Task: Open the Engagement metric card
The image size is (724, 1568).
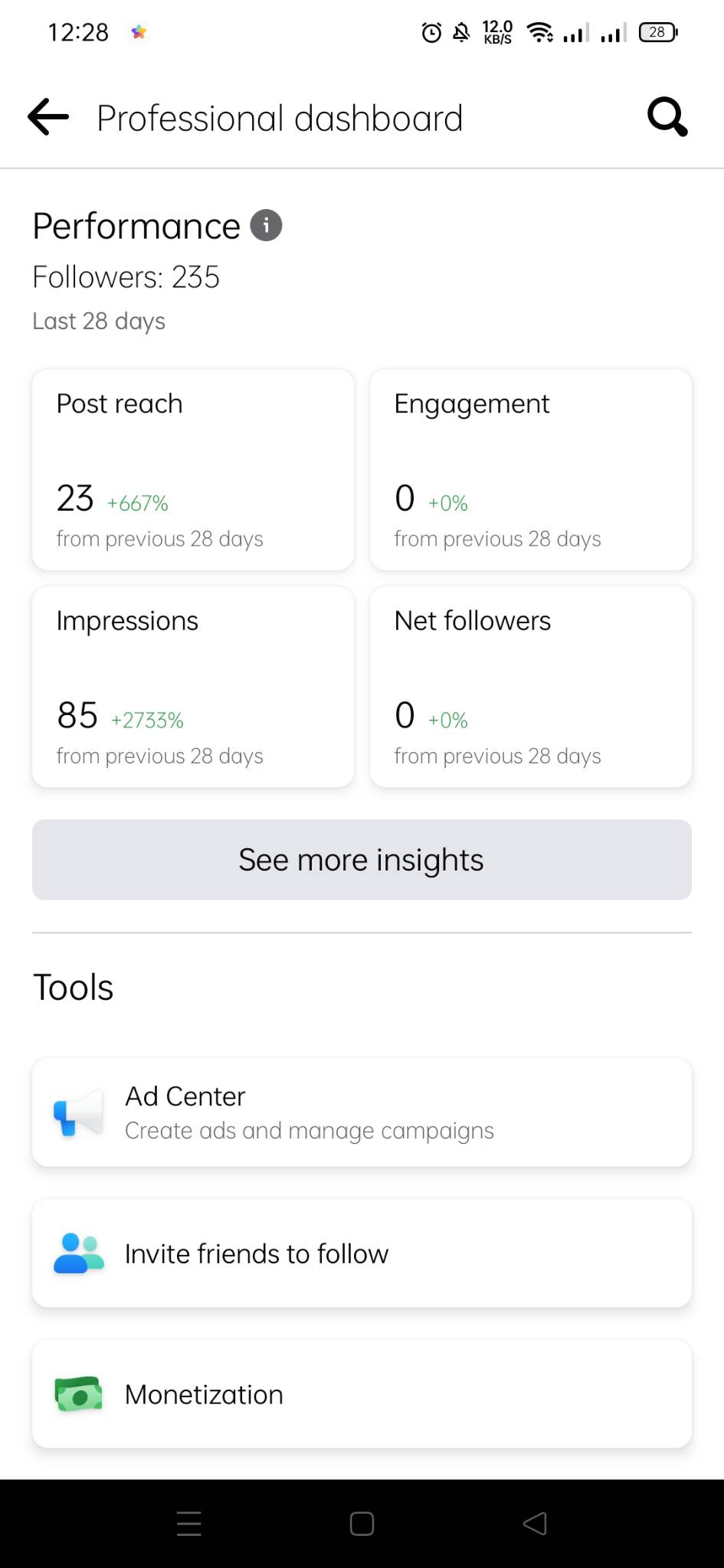Action: (531, 470)
